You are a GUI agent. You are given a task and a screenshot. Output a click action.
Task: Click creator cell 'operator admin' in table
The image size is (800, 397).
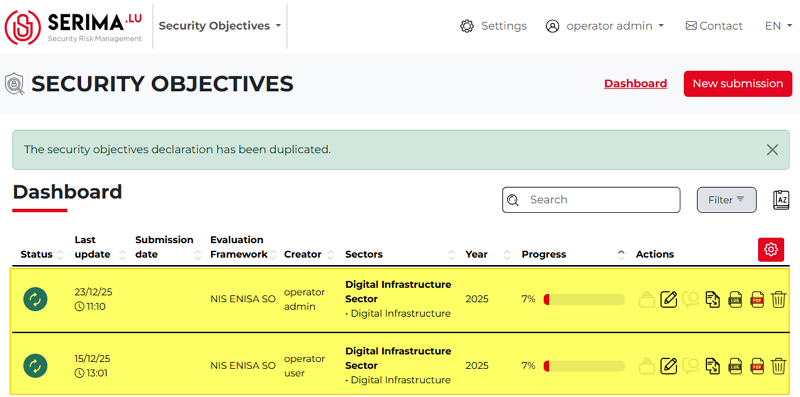click(x=305, y=299)
